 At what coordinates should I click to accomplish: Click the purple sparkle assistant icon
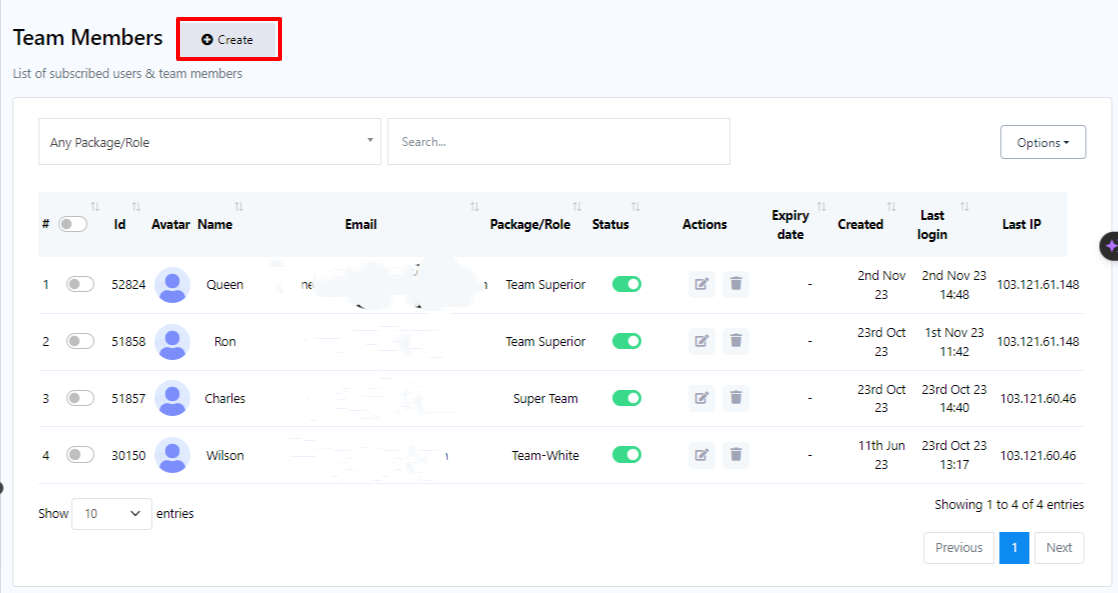click(x=1110, y=246)
